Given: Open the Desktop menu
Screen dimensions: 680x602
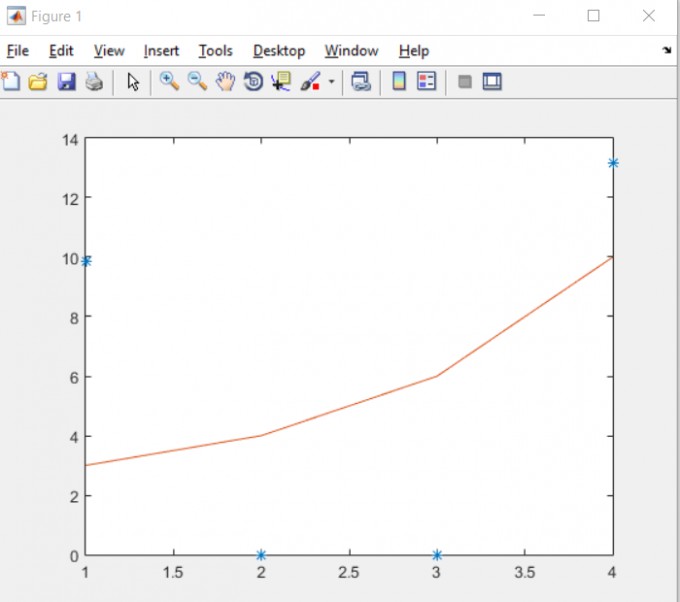Looking at the screenshot, I should point(279,51).
